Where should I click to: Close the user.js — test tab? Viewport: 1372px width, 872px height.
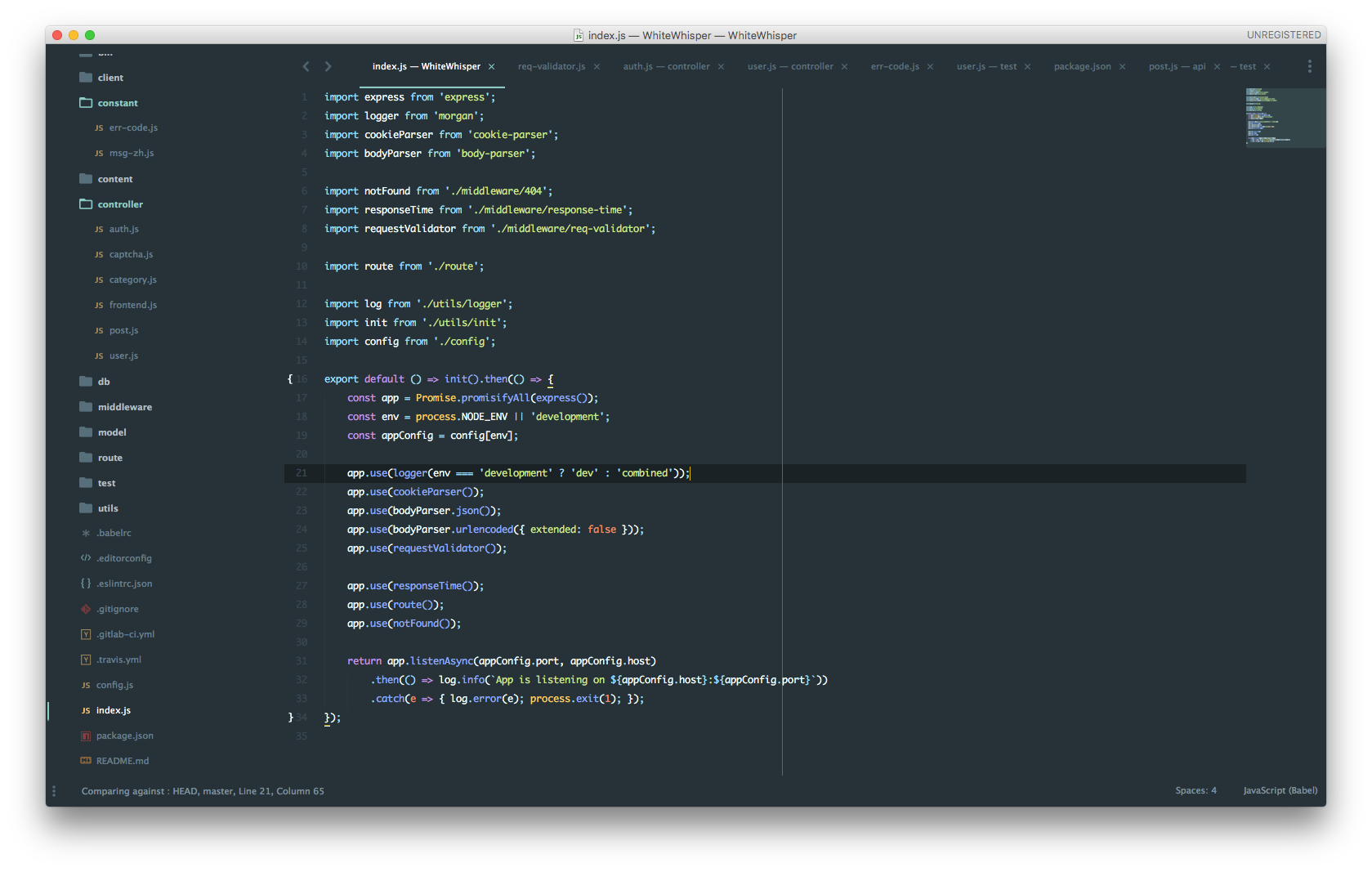coord(1026,66)
